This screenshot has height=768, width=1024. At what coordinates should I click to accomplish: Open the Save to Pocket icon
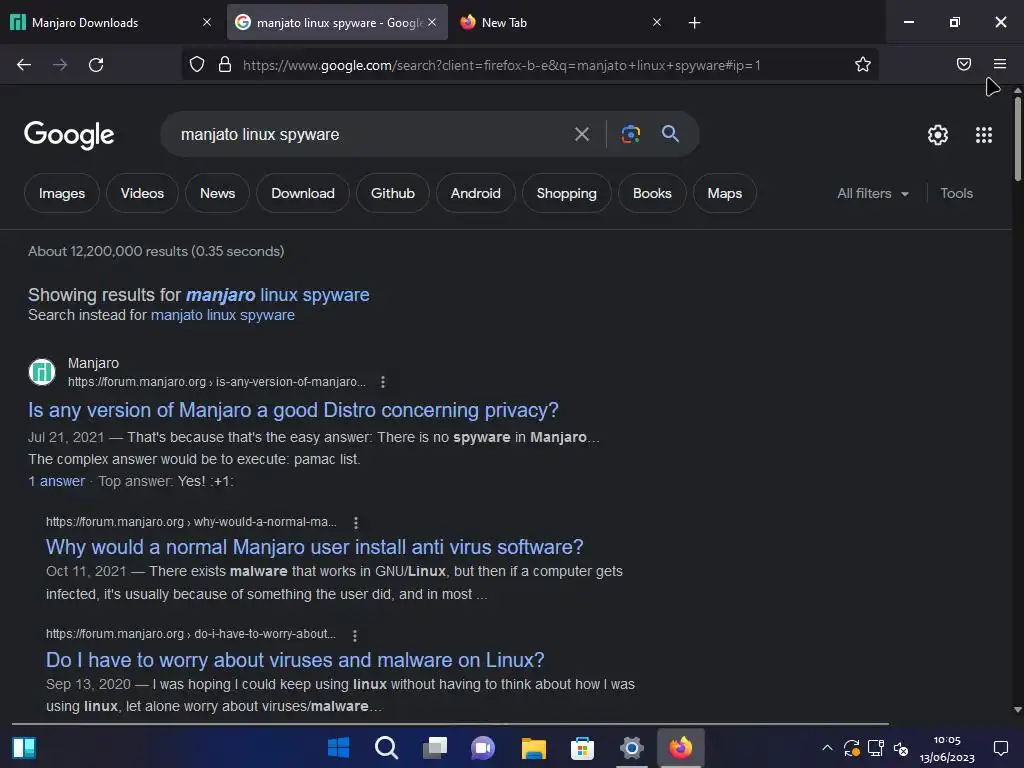click(x=964, y=64)
